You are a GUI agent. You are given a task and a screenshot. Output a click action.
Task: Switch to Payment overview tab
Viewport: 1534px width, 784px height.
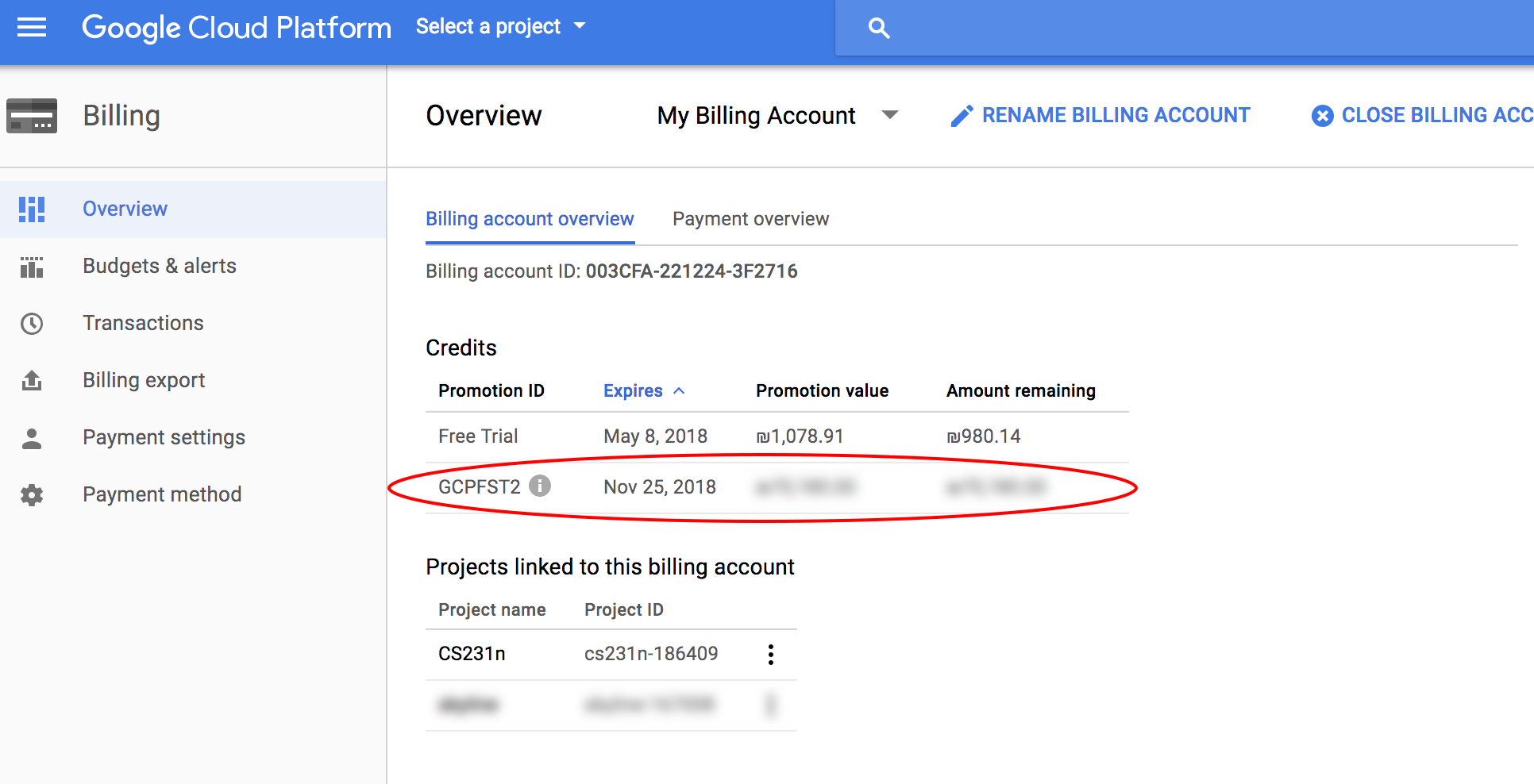click(750, 219)
